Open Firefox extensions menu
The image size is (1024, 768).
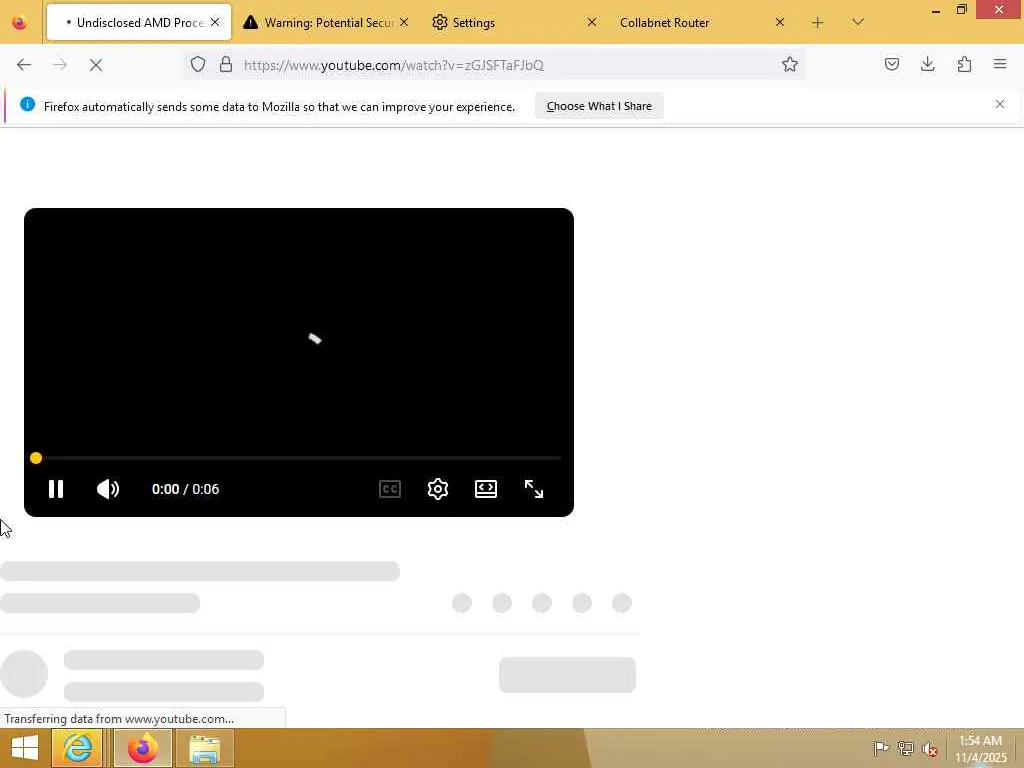point(964,64)
